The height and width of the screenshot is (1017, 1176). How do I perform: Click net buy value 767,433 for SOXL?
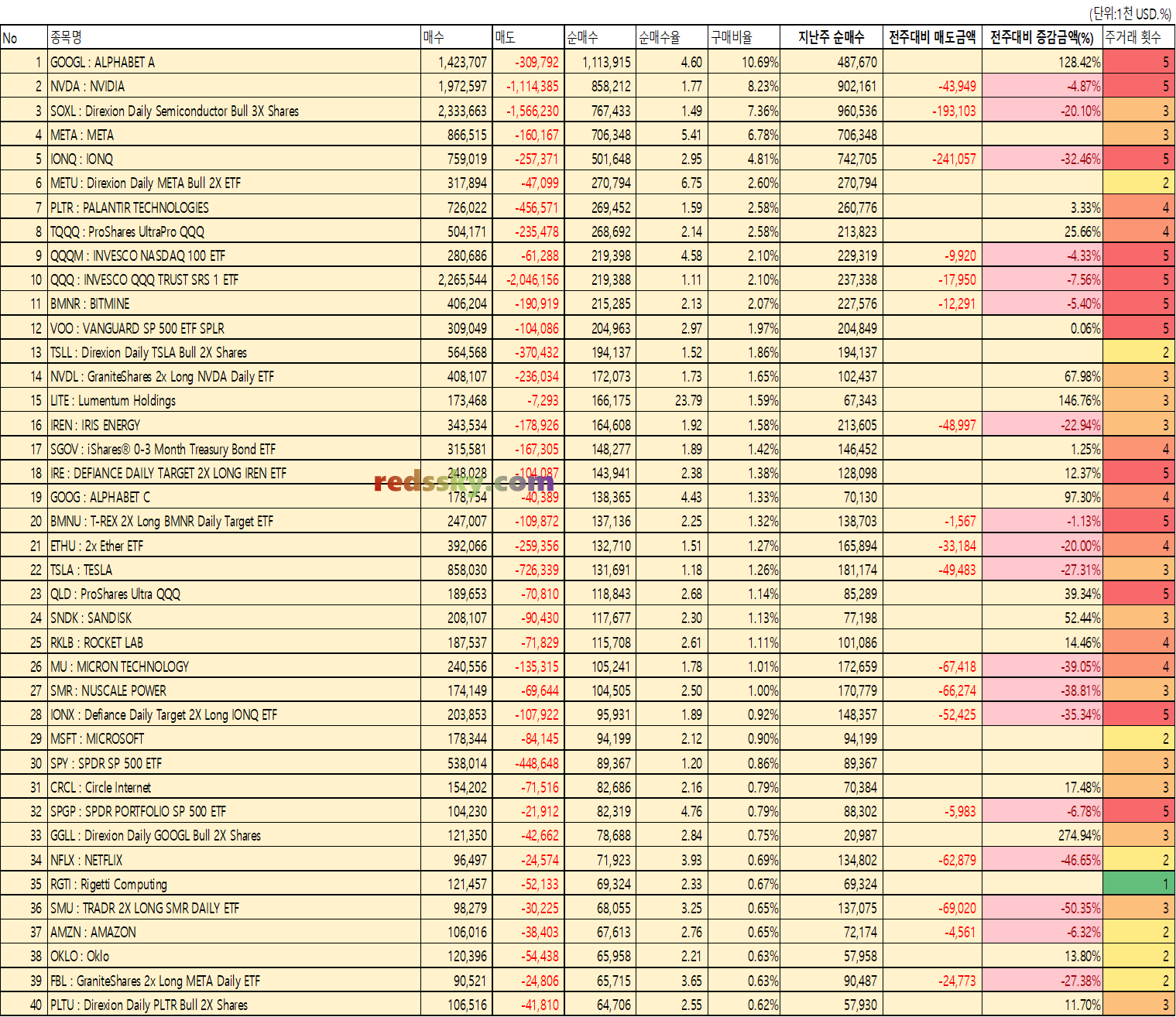click(600, 111)
